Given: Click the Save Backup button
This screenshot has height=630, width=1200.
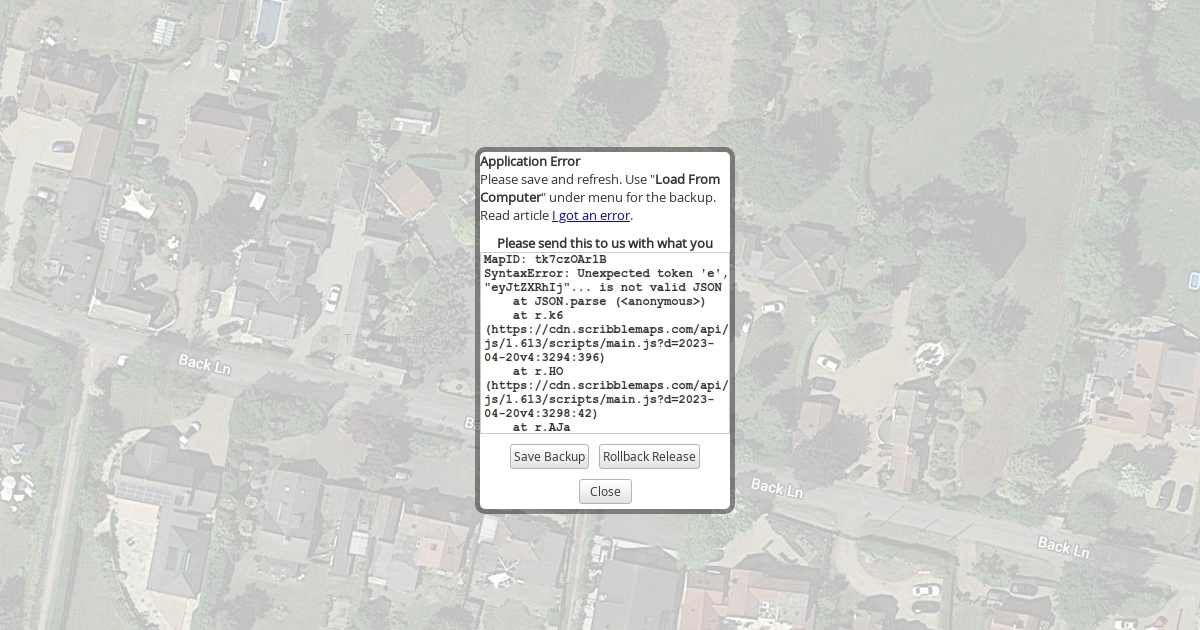Looking at the screenshot, I should point(549,457).
